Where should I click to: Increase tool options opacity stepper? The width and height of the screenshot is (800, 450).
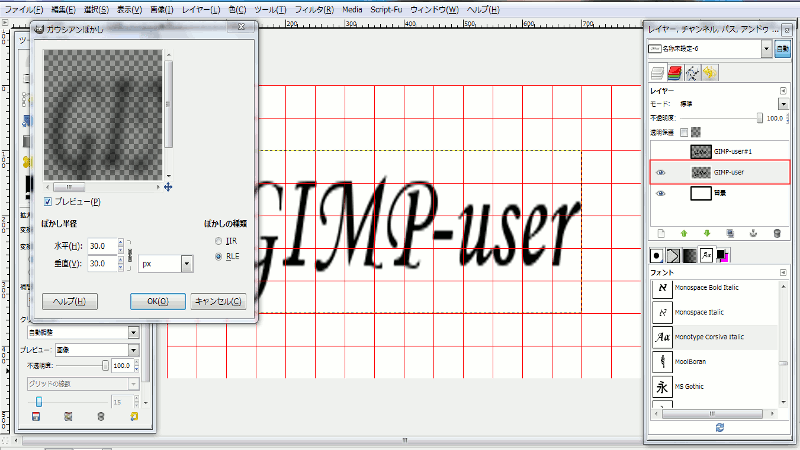pos(136,363)
